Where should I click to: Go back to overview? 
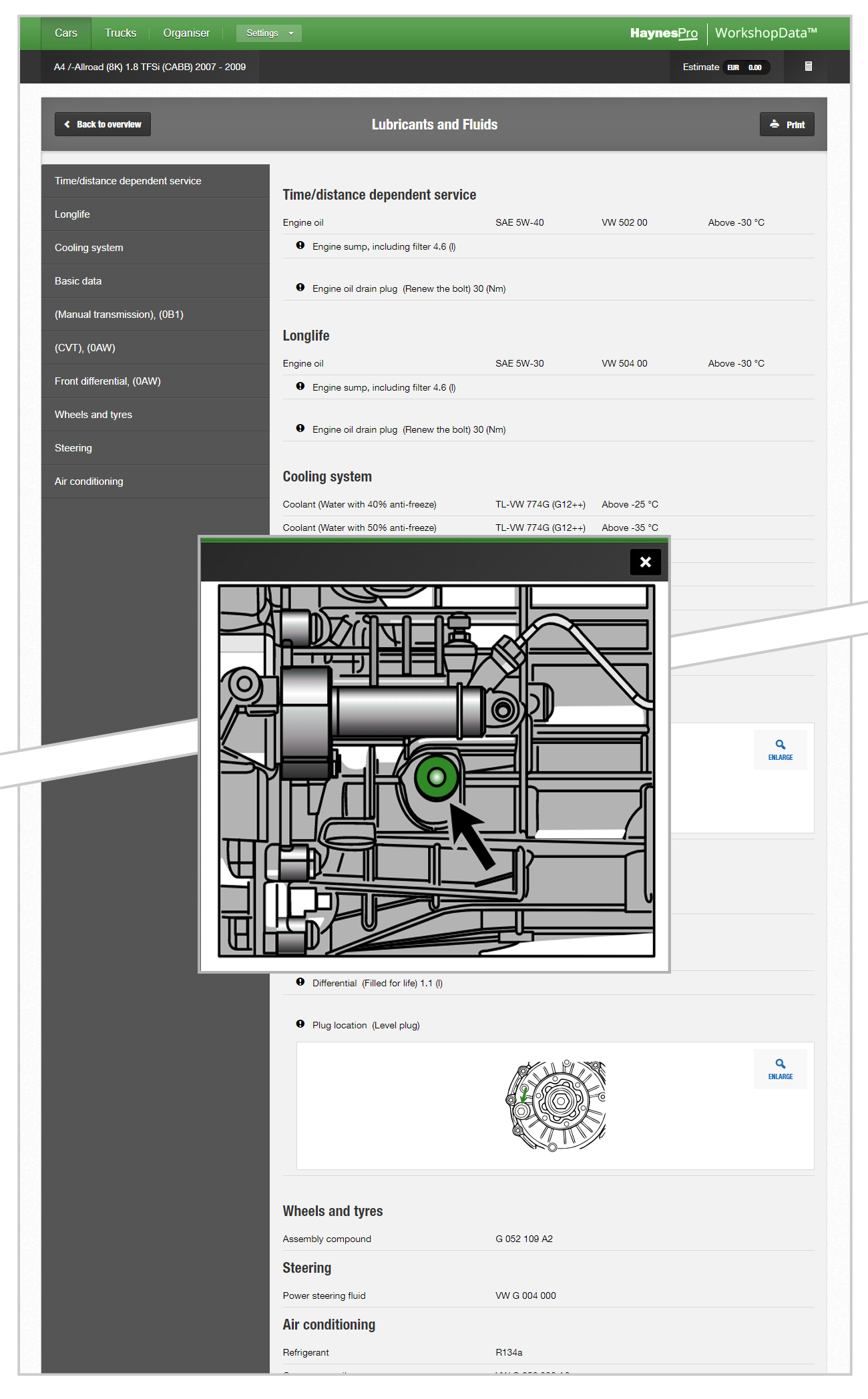point(103,125)
